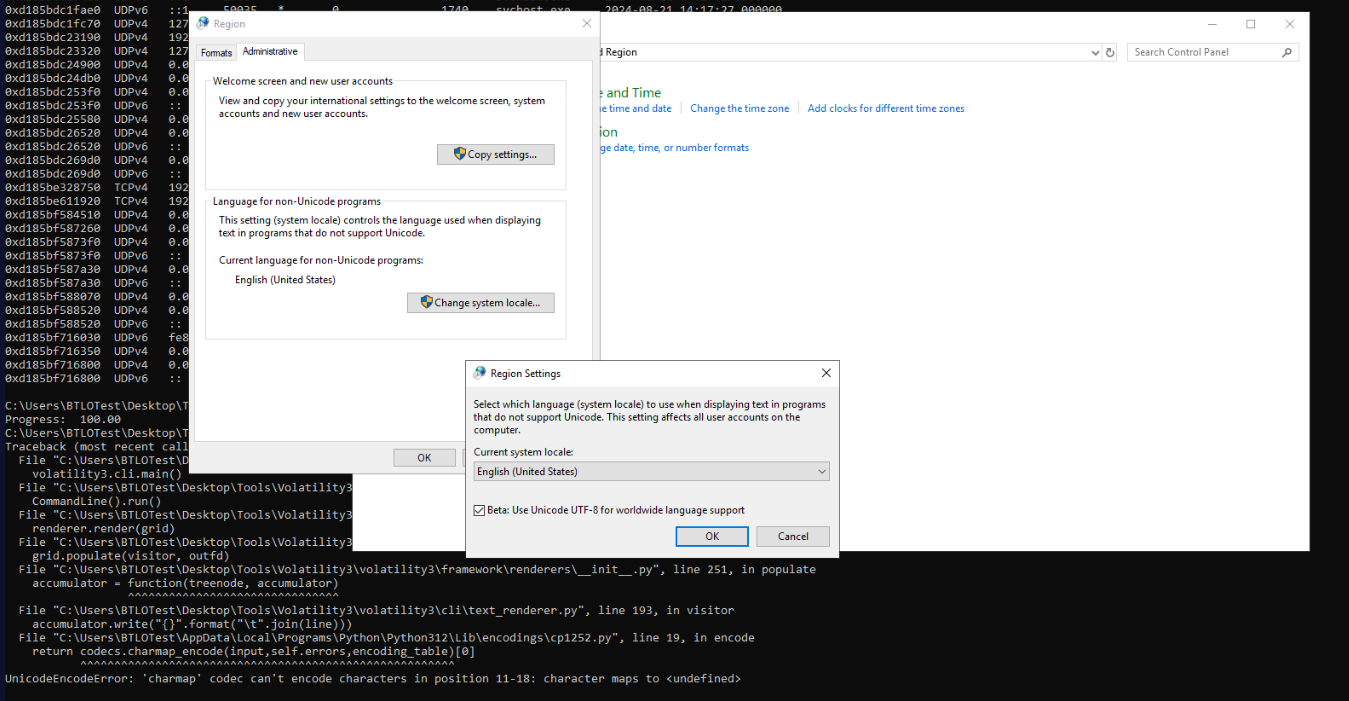Maximize the Control Panel window
This screenshot has width=1349, height=701.
[x=1250, y=24]
